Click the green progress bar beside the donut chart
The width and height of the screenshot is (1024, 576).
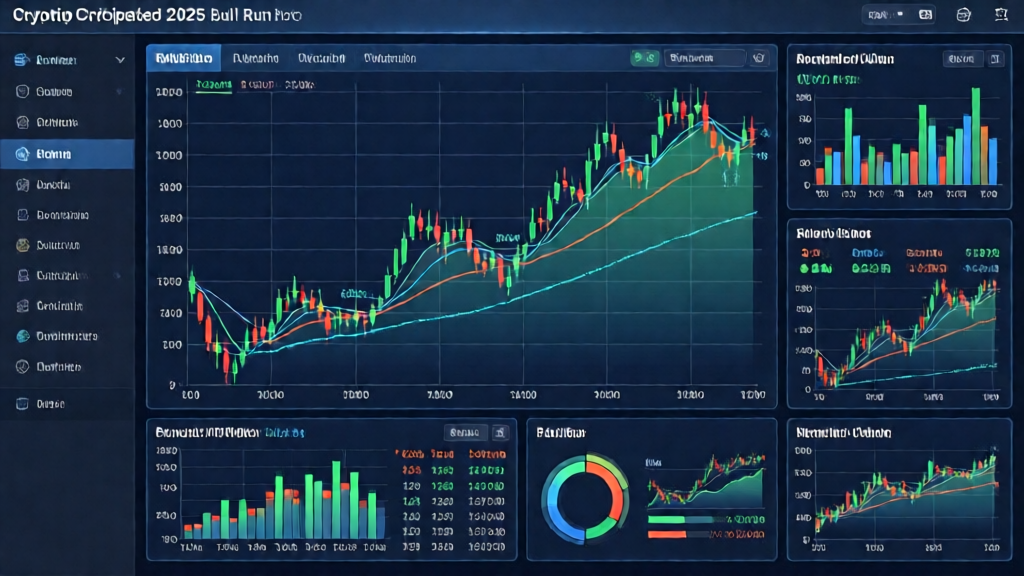coord(680,520)
